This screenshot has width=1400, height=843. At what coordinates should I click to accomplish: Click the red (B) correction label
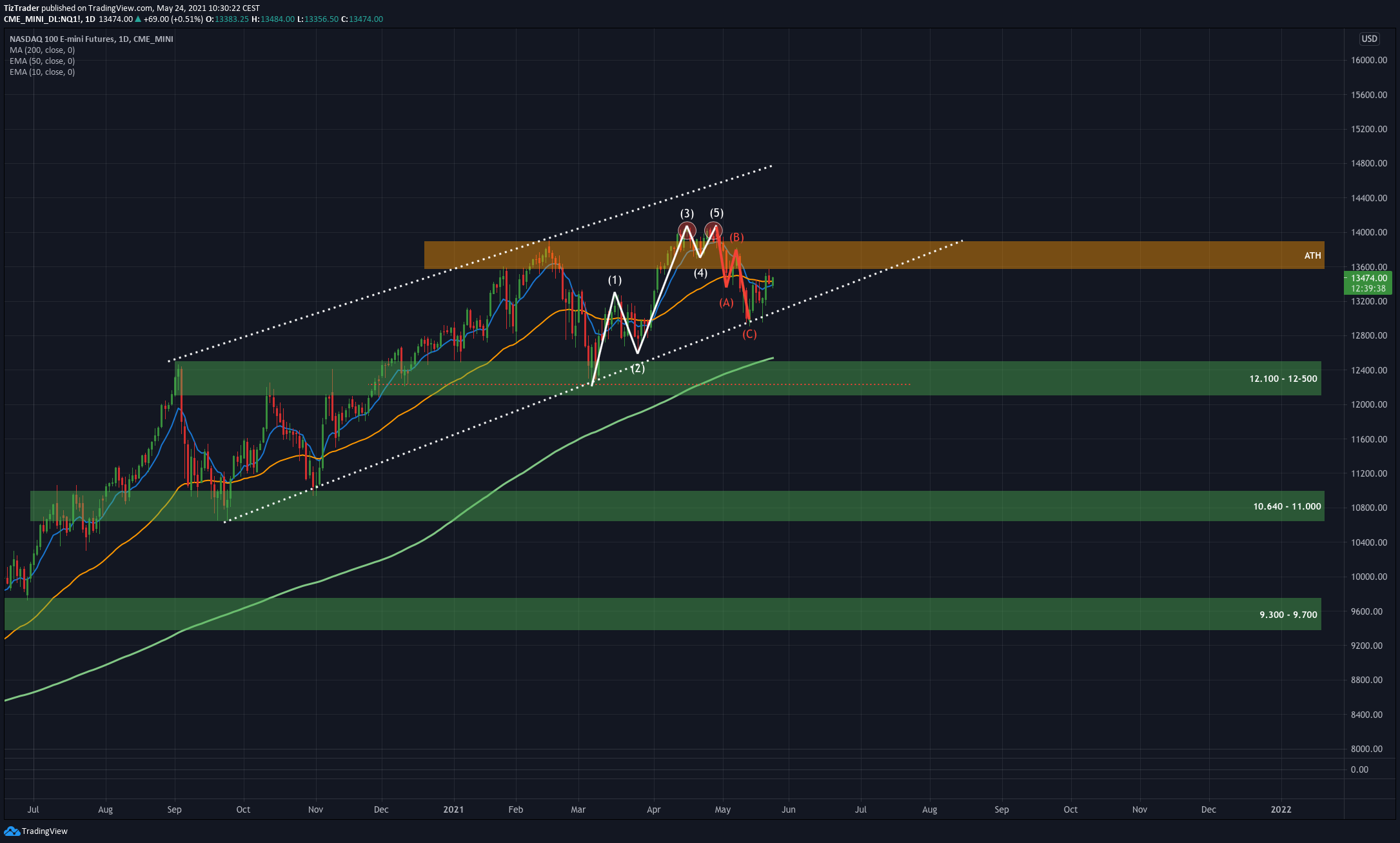pos(736,237)
